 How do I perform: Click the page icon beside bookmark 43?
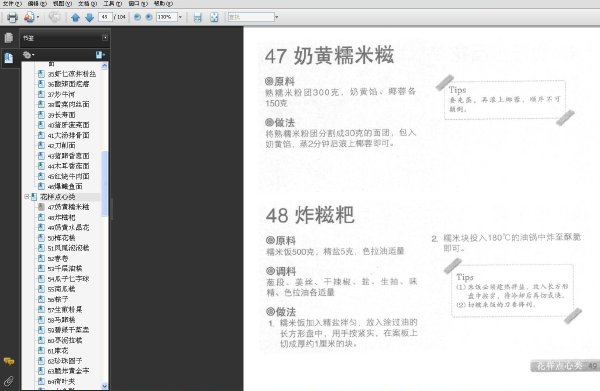coord(41,156)
